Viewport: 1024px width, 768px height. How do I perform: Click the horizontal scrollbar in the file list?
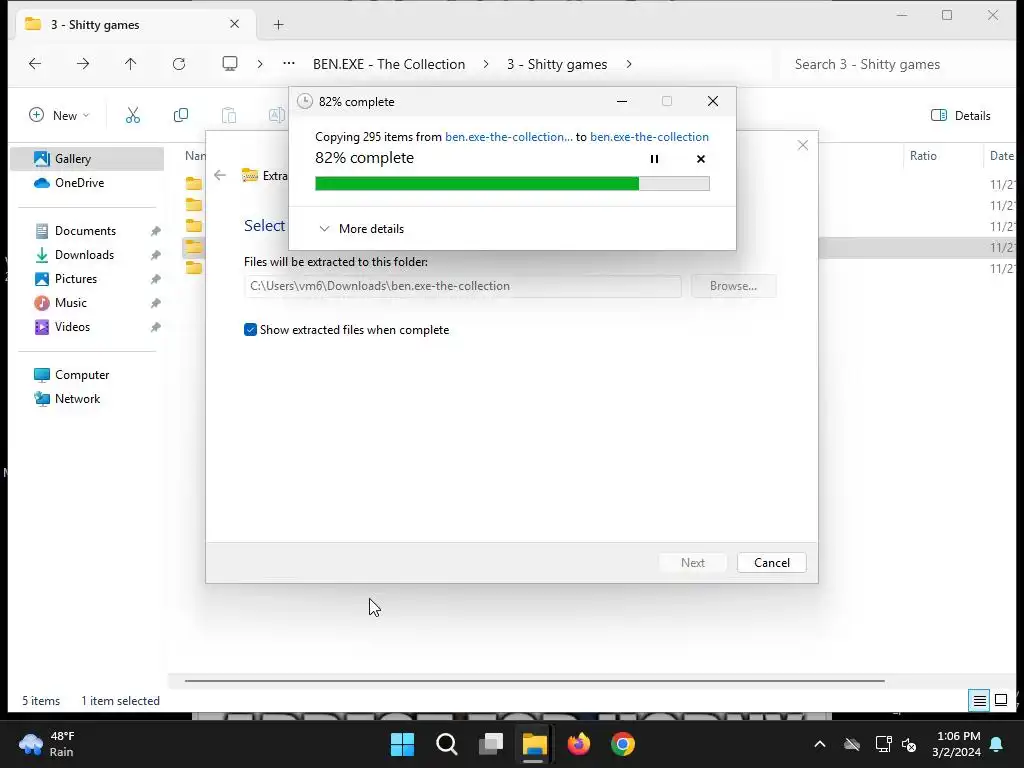tap(534, 680)
